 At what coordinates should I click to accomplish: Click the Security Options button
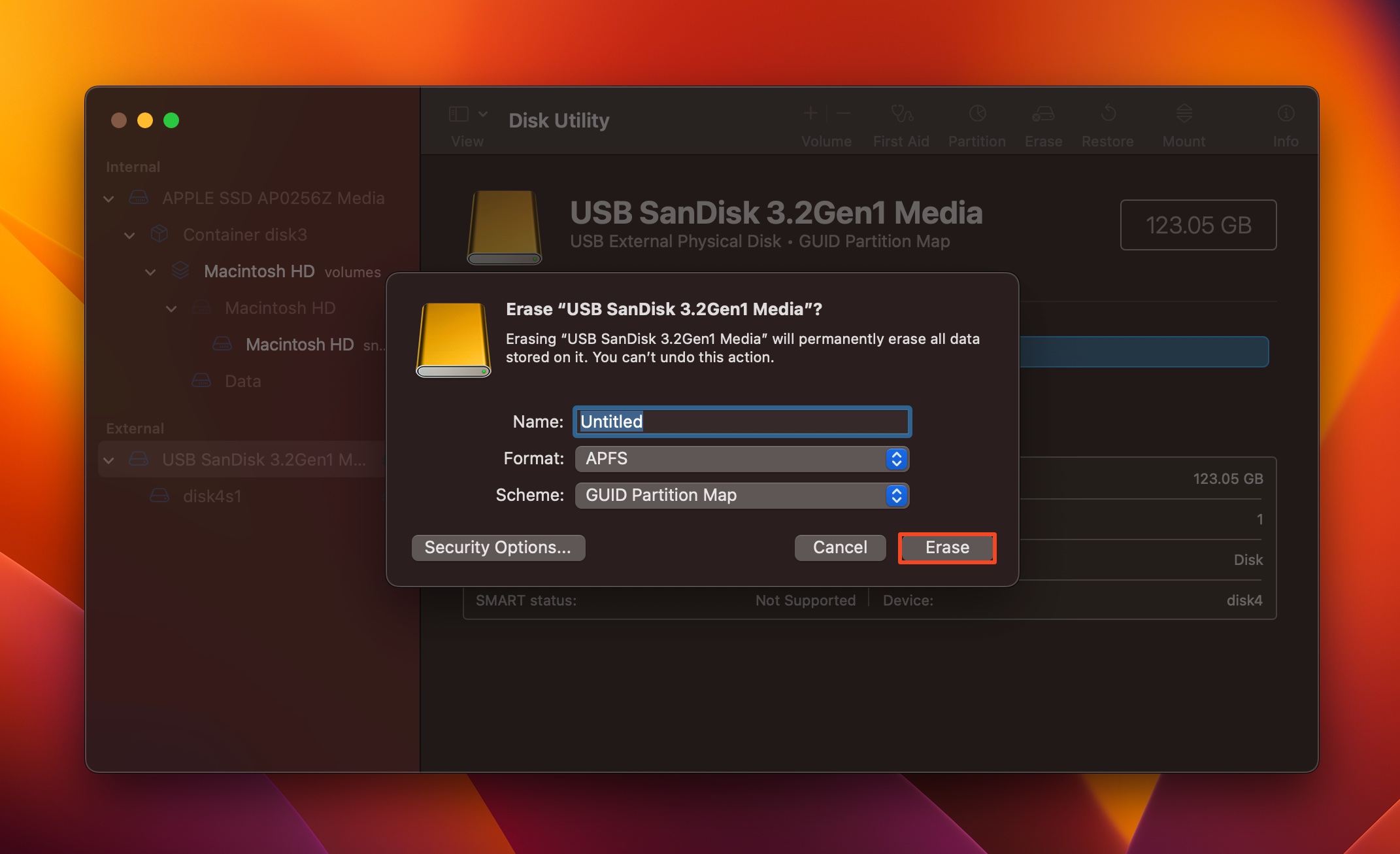(x=497, y=547)
